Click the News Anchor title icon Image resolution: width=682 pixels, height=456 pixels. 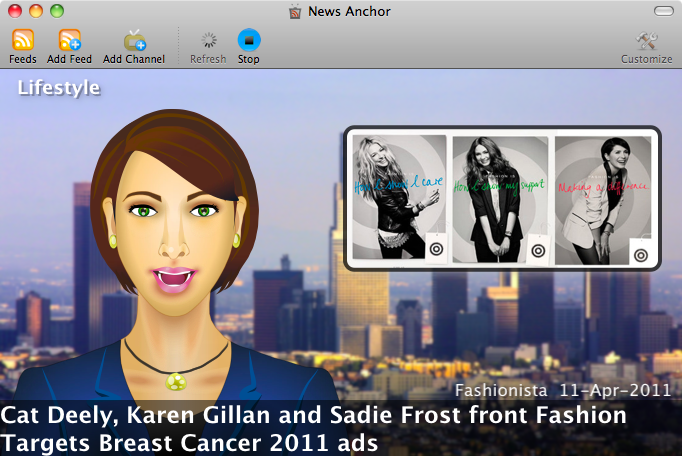[x=295, y=11]
